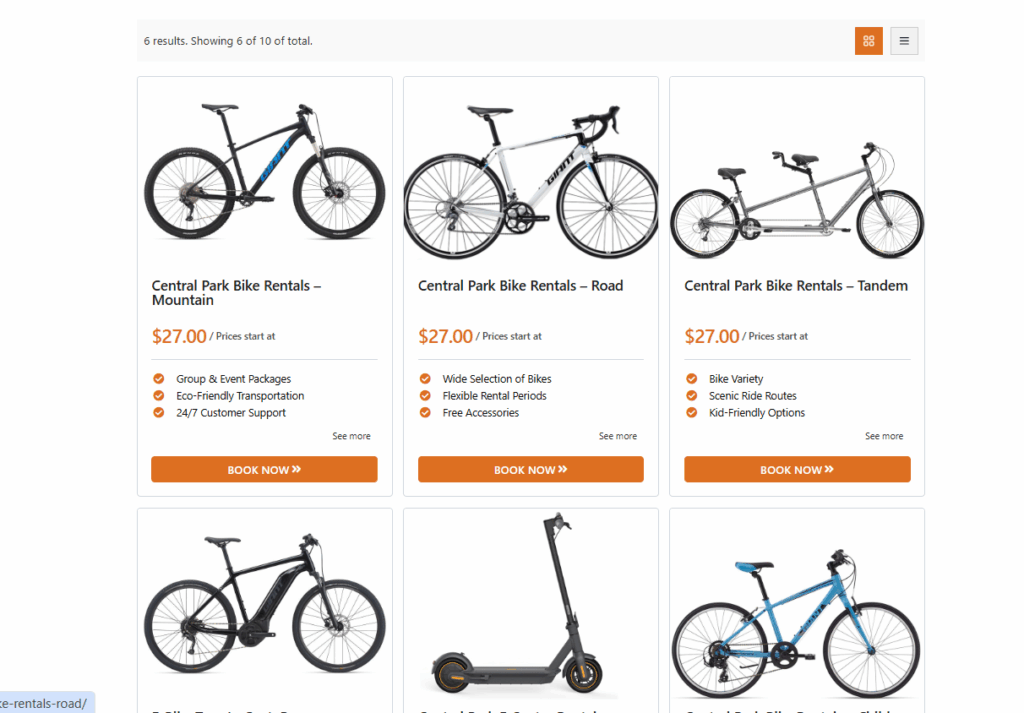Switch to grid view layout

tap(868, 41)
